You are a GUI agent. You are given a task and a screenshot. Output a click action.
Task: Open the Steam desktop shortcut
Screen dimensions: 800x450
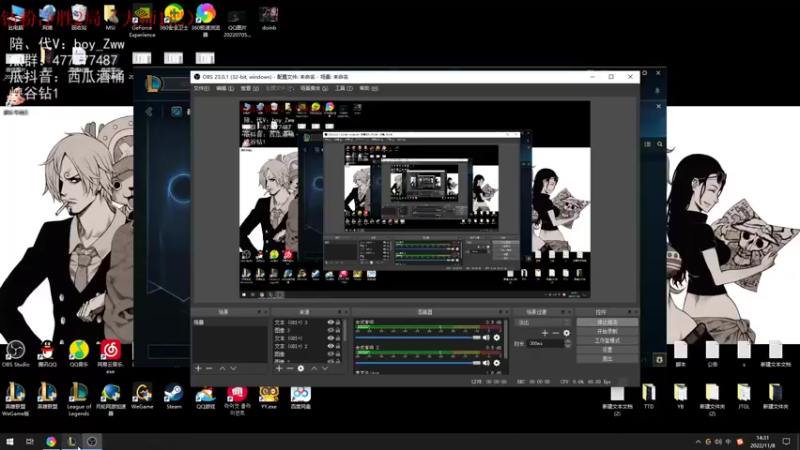[x=173, y=397]
